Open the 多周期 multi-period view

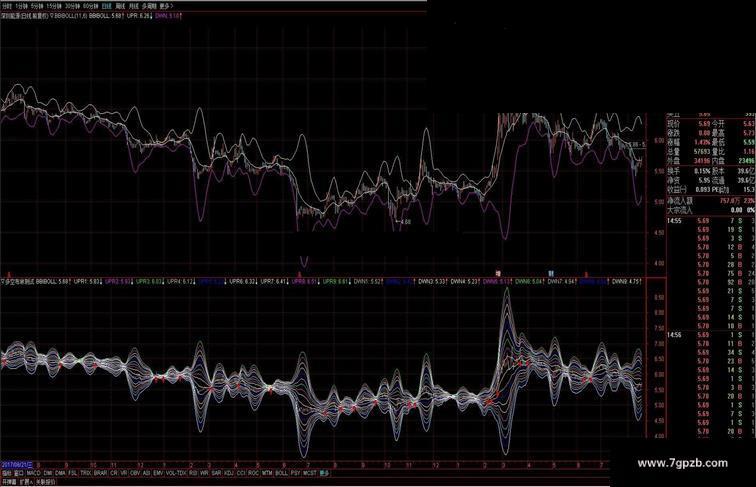tap(149, 6)
